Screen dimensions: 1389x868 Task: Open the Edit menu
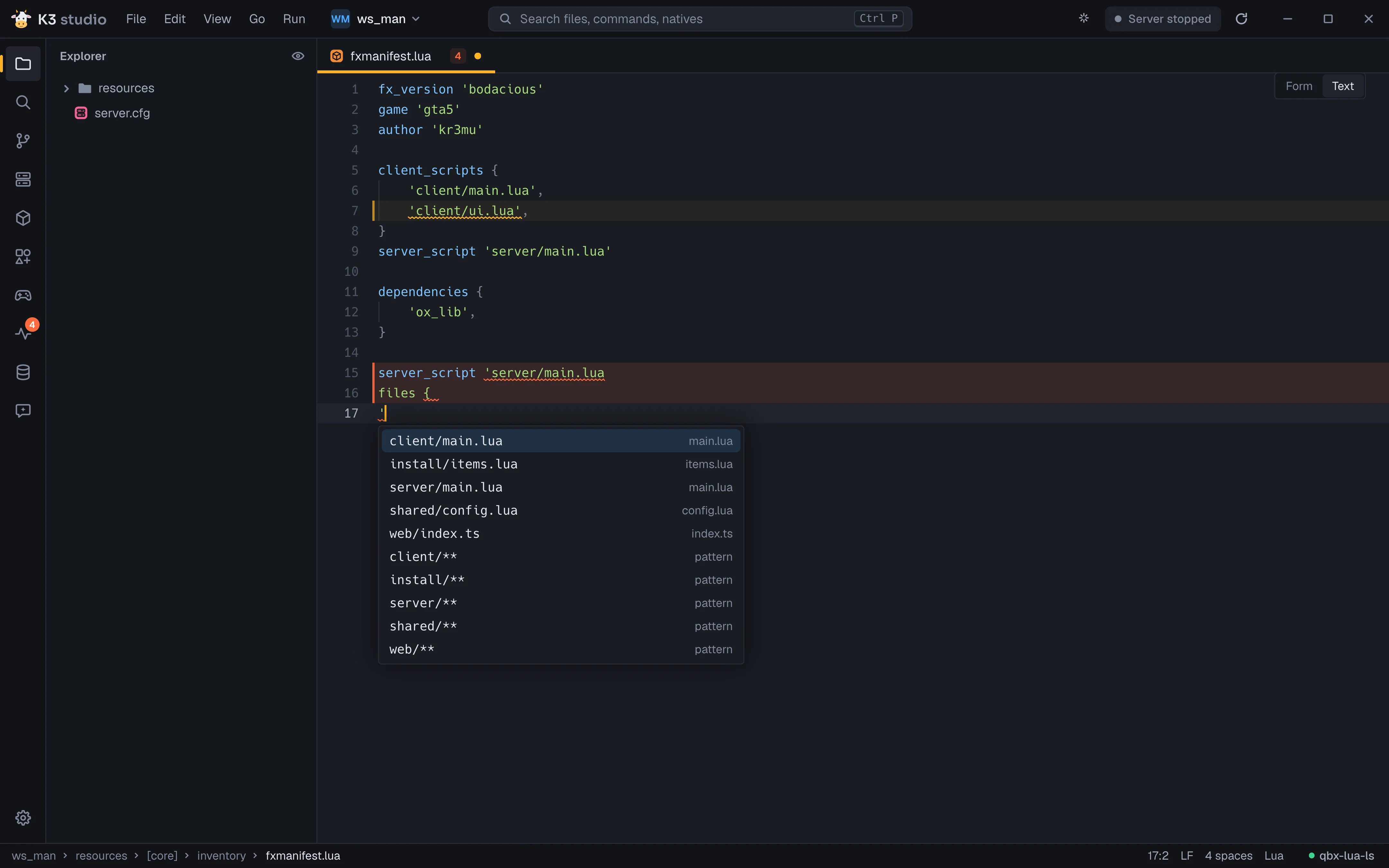175,19
